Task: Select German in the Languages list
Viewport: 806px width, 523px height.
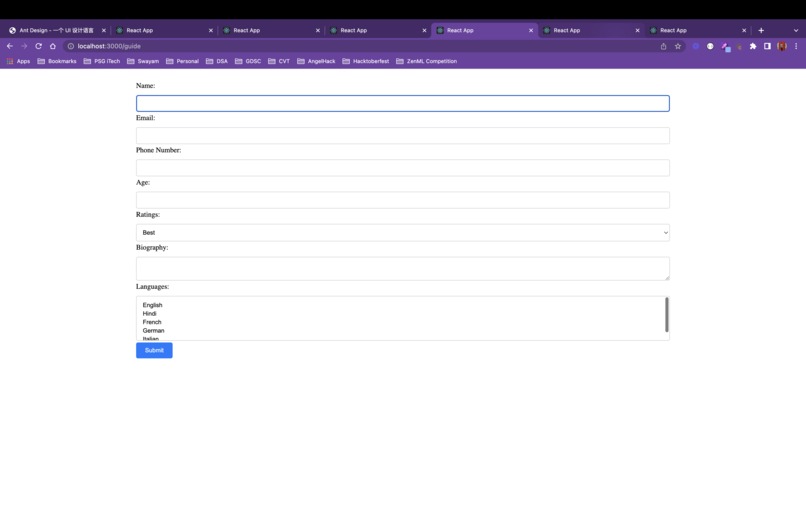Action: [153, 331]
